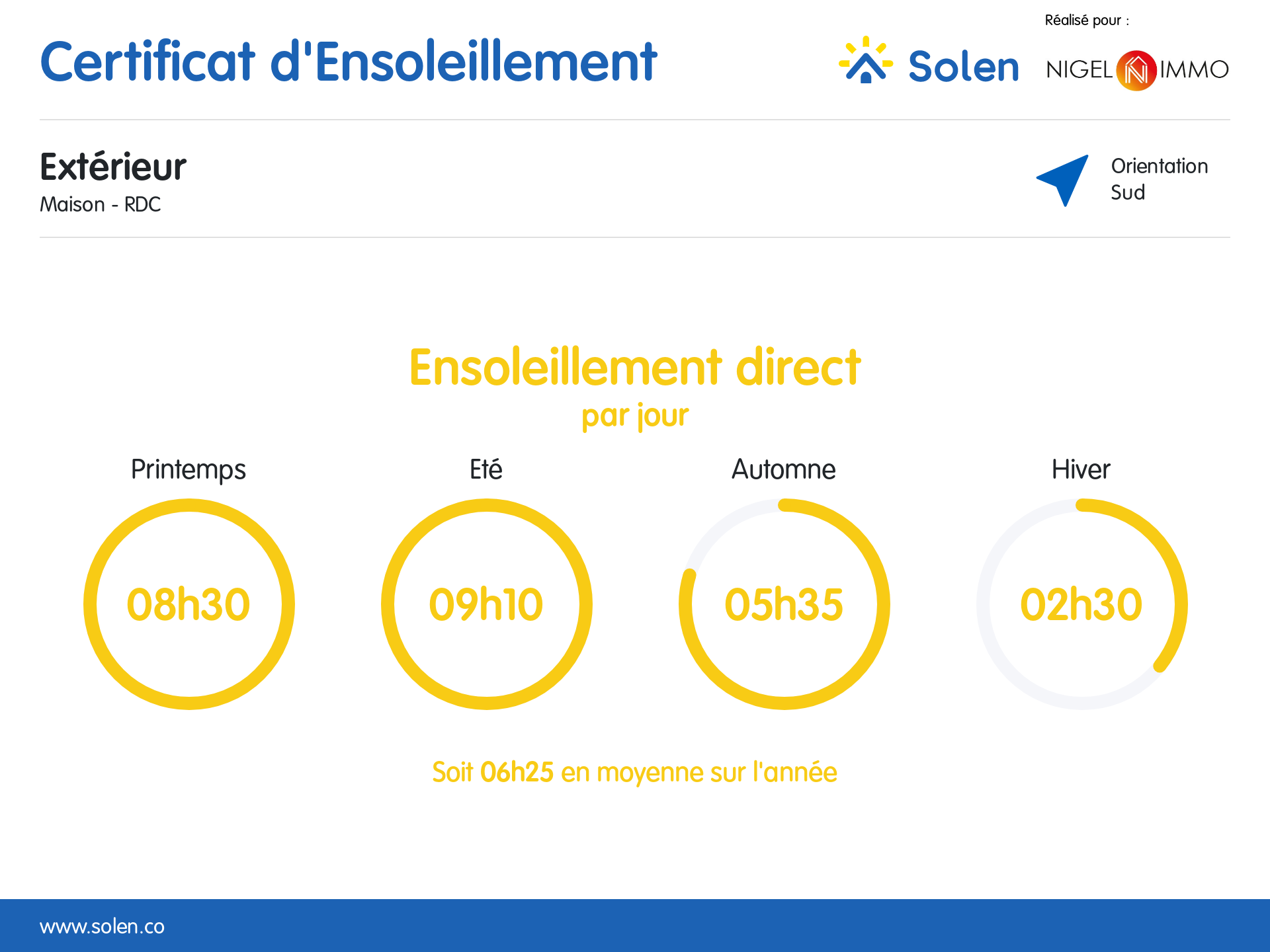The image size is (1270, 952).
Task: Open the www.solen.co link in footer
Action: [x=102, y=926]
